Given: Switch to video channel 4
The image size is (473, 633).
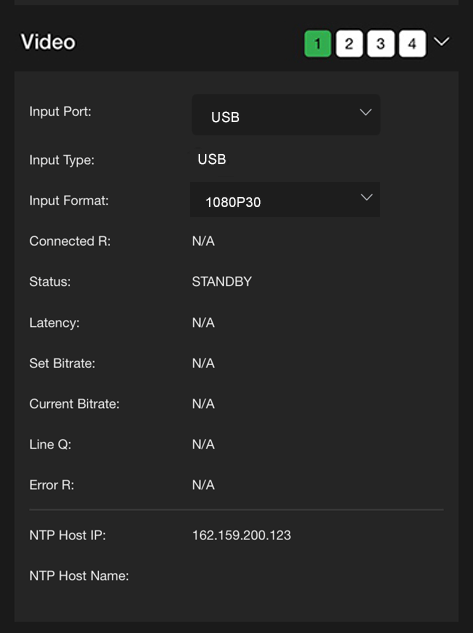Looking at the screenshot, I should point(412,43).
